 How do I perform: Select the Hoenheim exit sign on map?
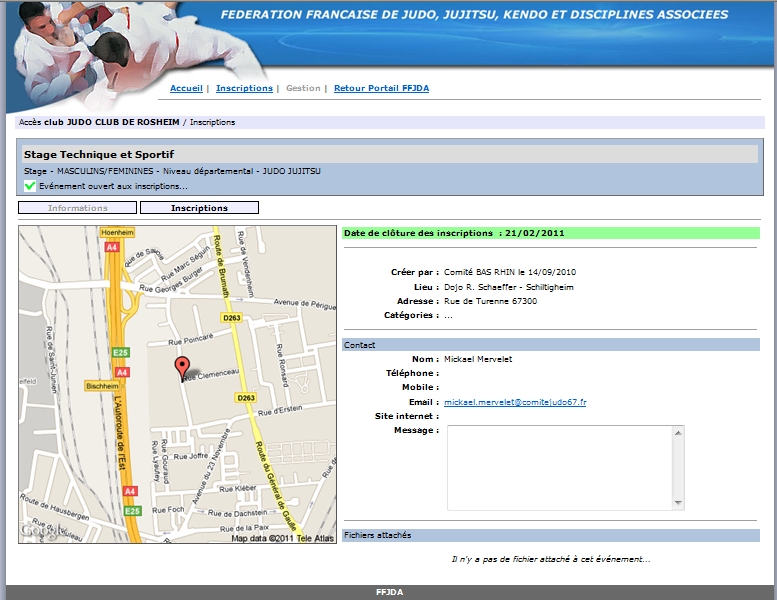point(111,232)
